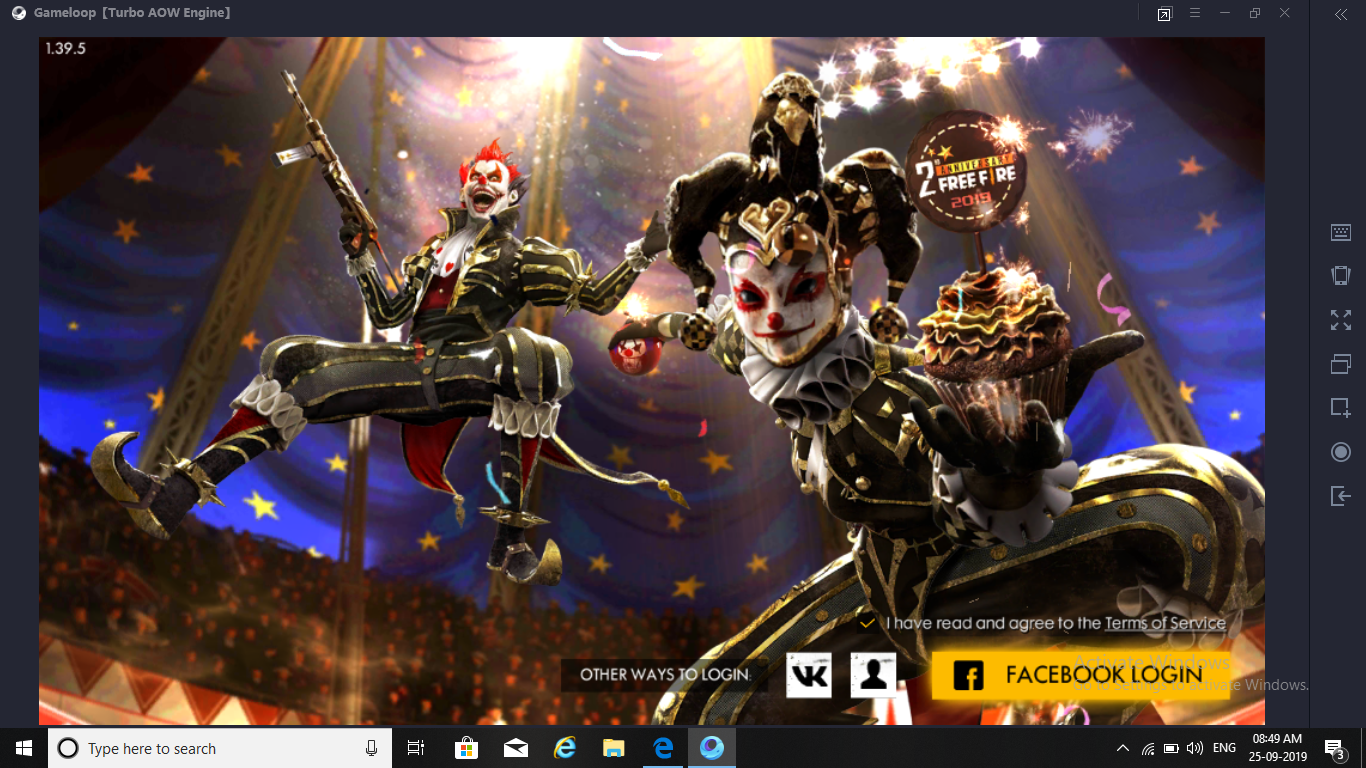1366x768 pixels.
Task: Show hidden system tray icons
Action: (1123, 748)
